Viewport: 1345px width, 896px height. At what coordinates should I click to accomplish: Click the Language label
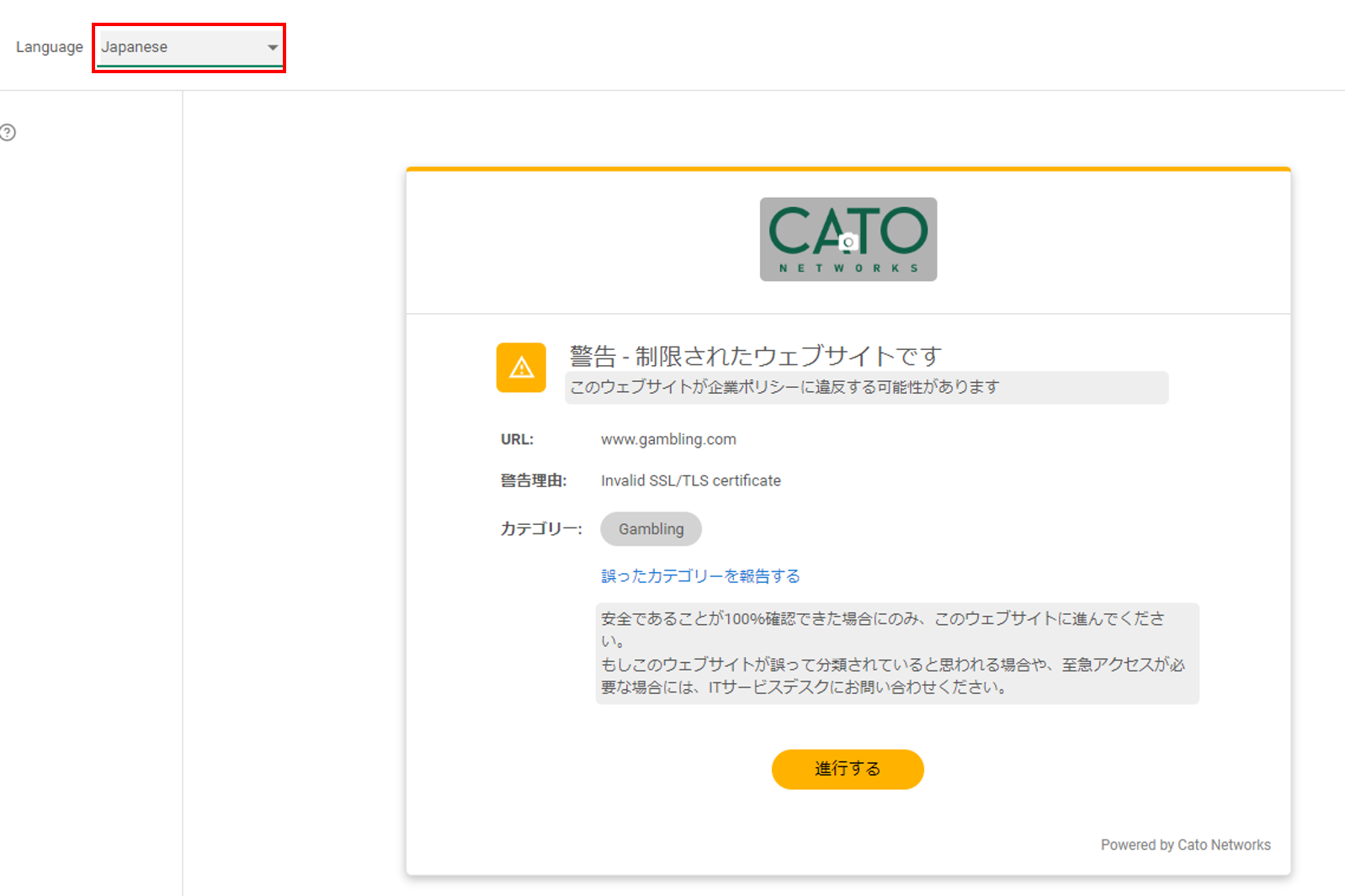(50, 47)
